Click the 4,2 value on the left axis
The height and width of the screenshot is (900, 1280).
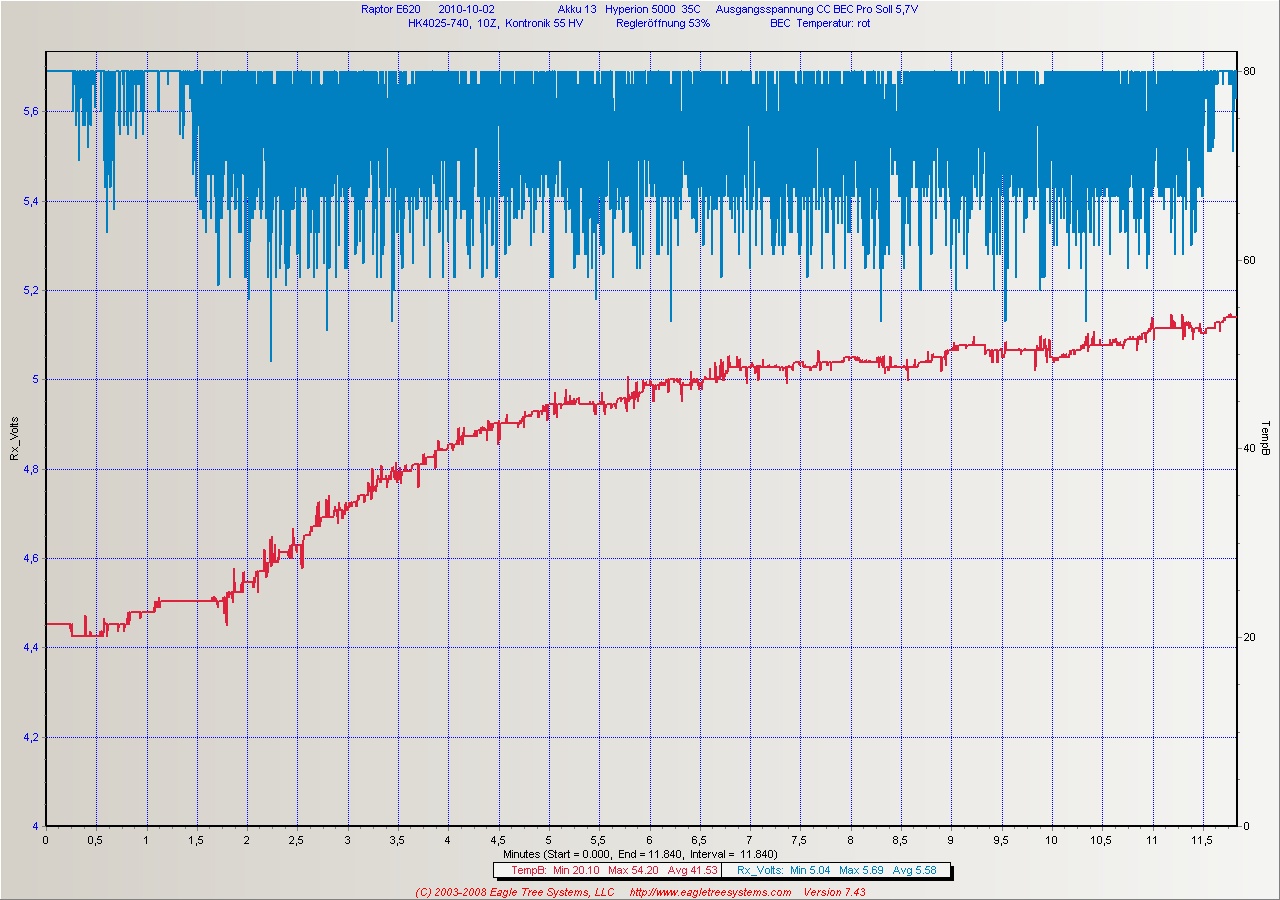(30, 738)
